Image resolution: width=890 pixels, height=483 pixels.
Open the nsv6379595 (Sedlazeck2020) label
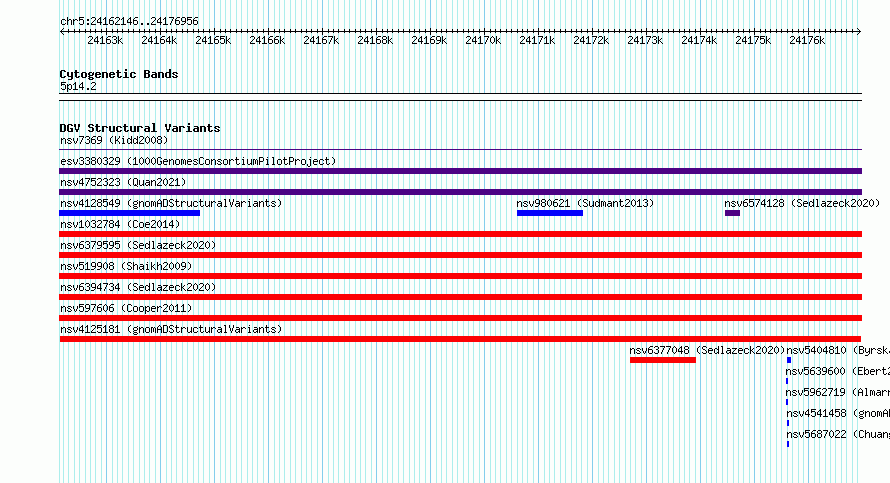(x=138, y=245)
